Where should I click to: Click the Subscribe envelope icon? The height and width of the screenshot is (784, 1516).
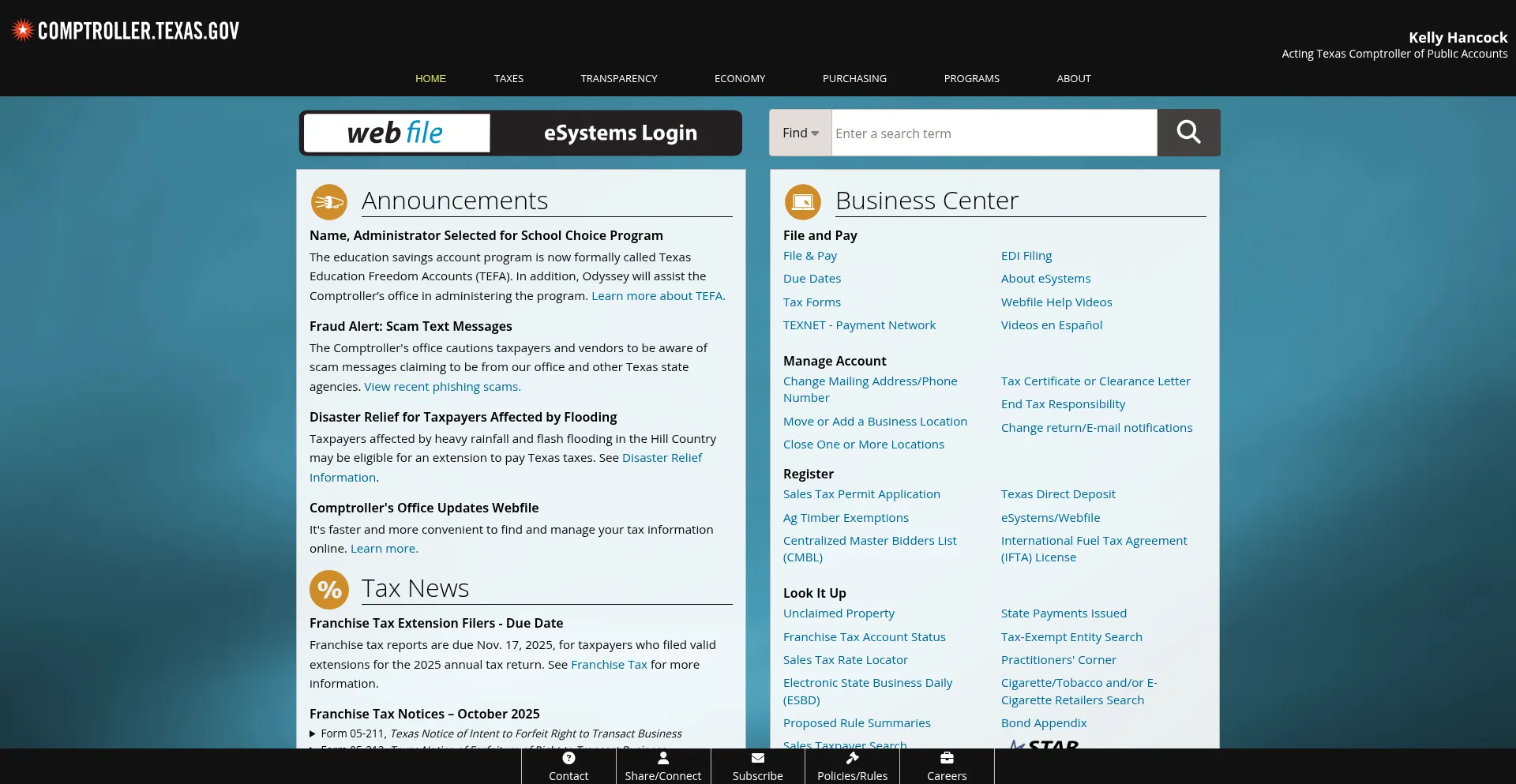[x=757, y=758]
